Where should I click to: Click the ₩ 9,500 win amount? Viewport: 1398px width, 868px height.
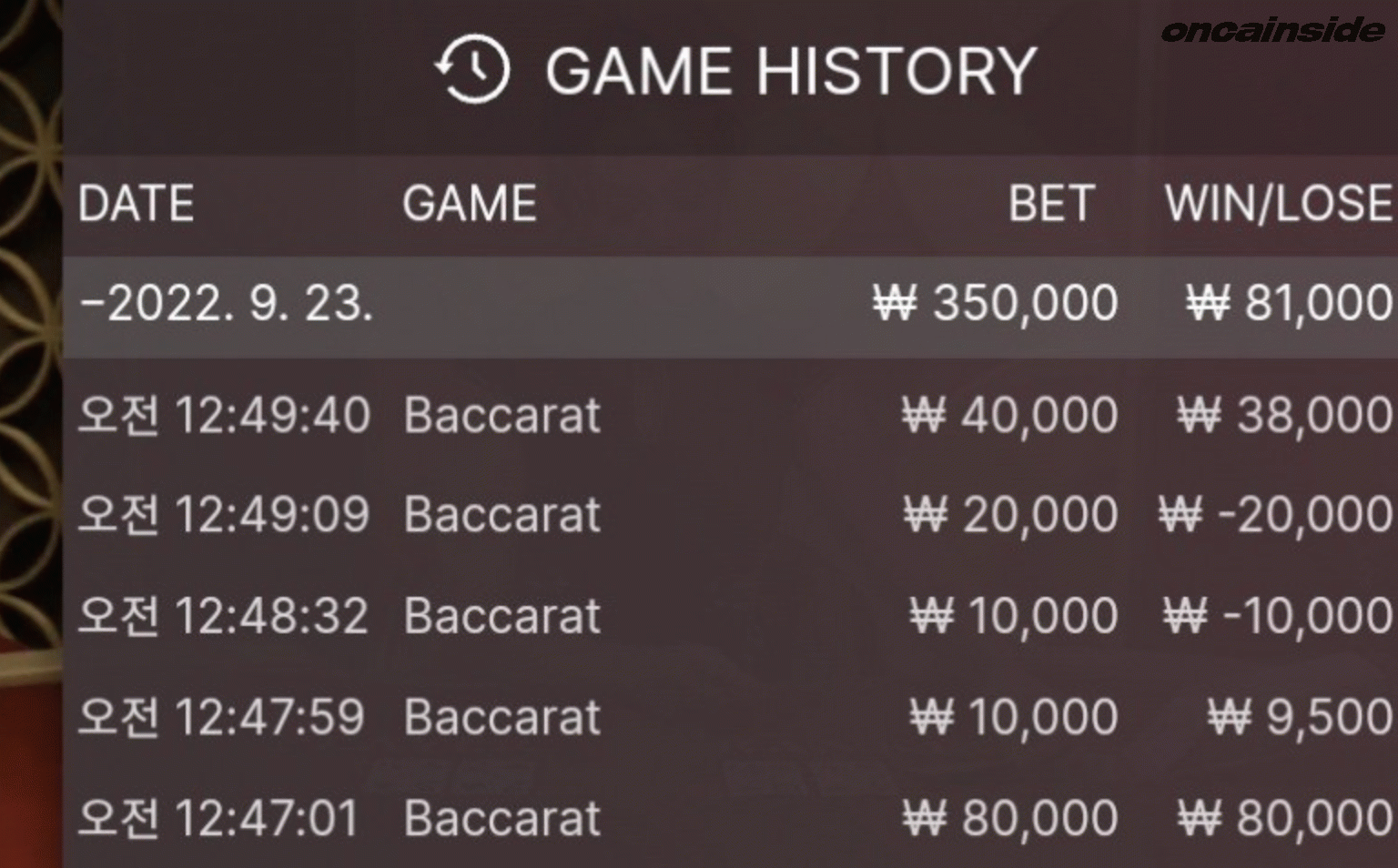(x=1300, y=717)
